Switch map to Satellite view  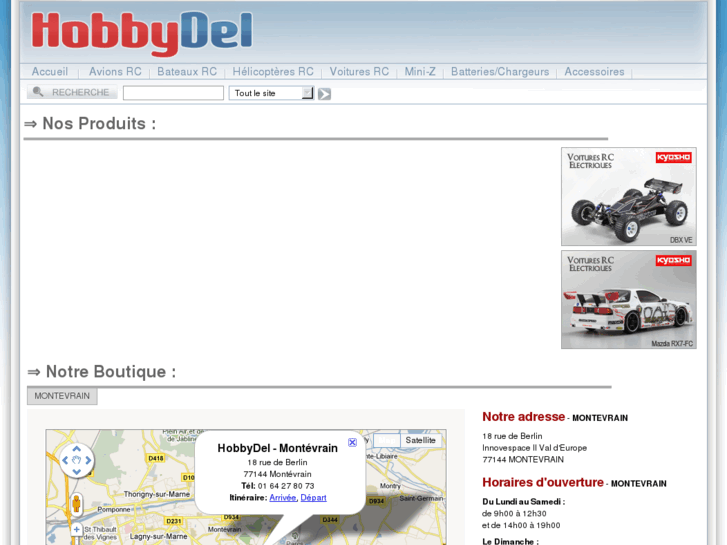[421, 440]
